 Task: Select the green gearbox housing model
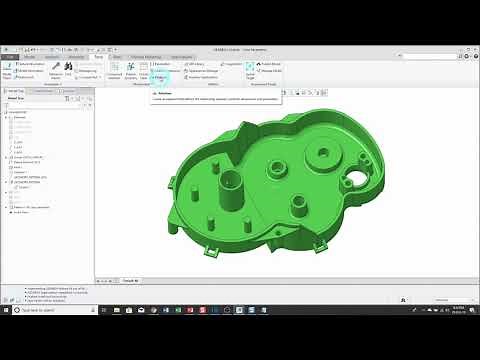[277, 182]
